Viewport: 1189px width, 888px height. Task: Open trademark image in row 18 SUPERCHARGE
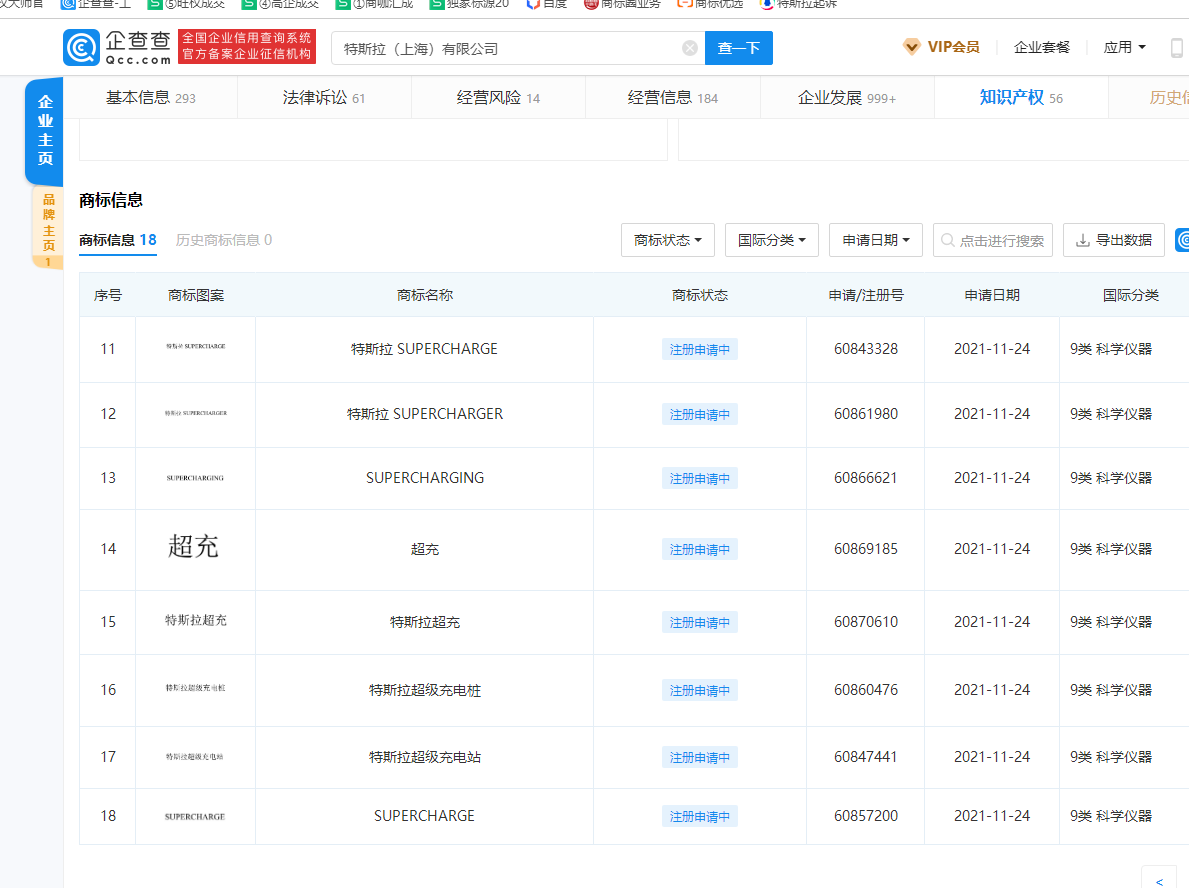(x=195, y=817)
